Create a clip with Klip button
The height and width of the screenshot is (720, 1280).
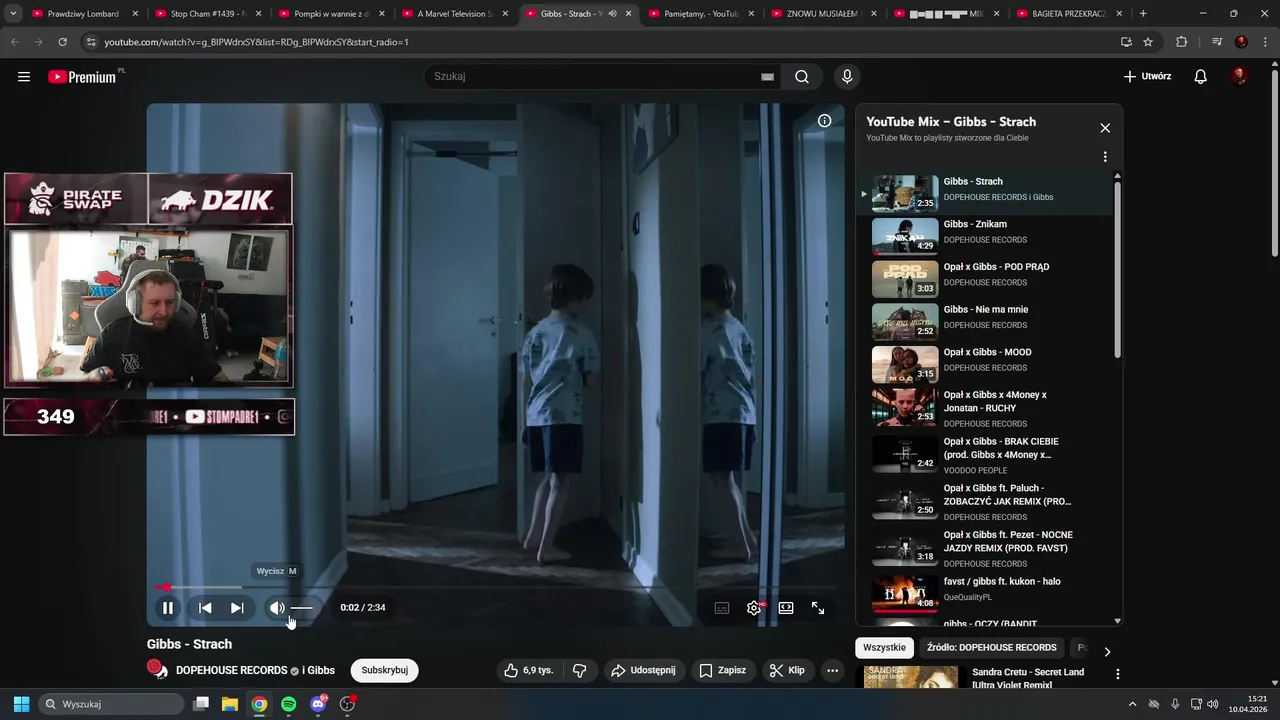pyautogui.click(x=787, y=670)
